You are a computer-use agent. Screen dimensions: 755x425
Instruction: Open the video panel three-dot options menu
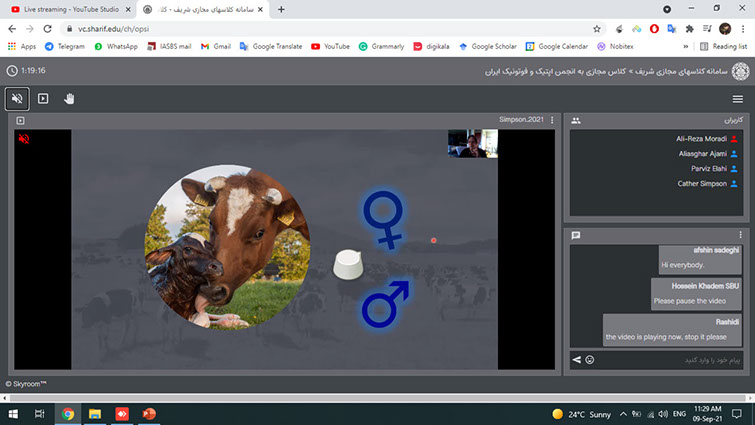pyautogui.click(x=551, y=121)
